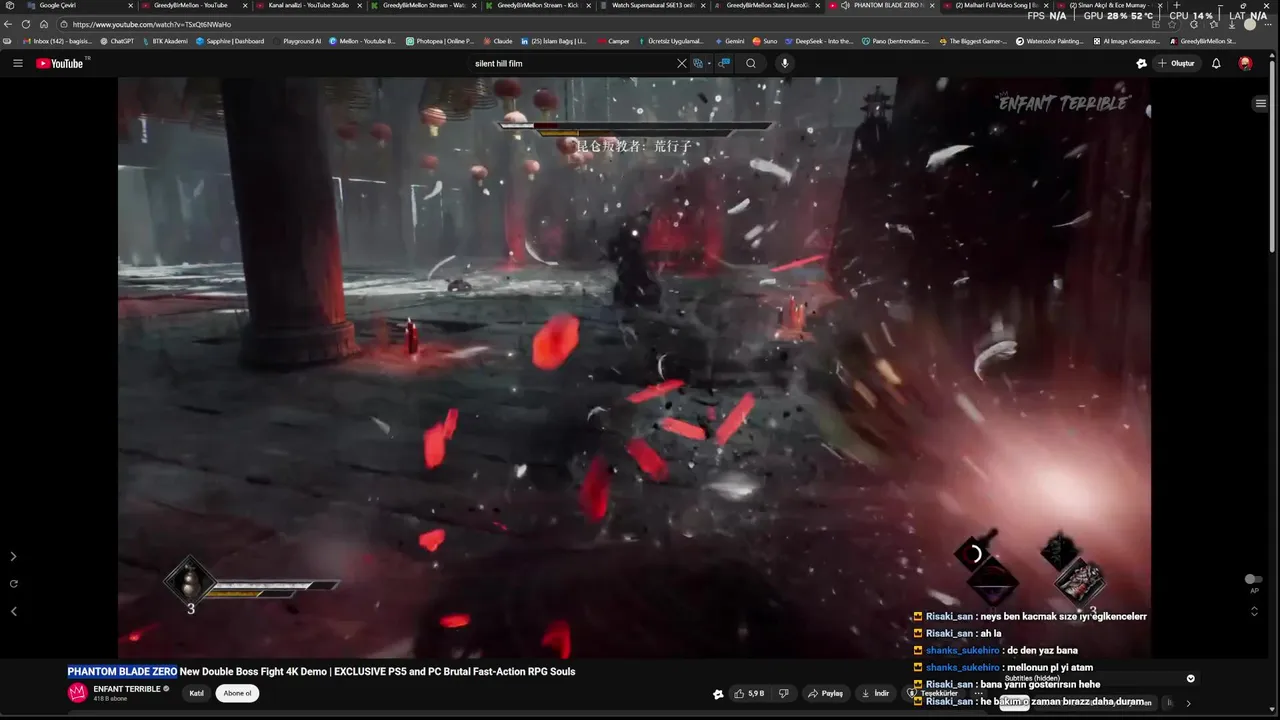
Task: Click the icon left of Oluştur button
Action: (x=1141, y=63)
